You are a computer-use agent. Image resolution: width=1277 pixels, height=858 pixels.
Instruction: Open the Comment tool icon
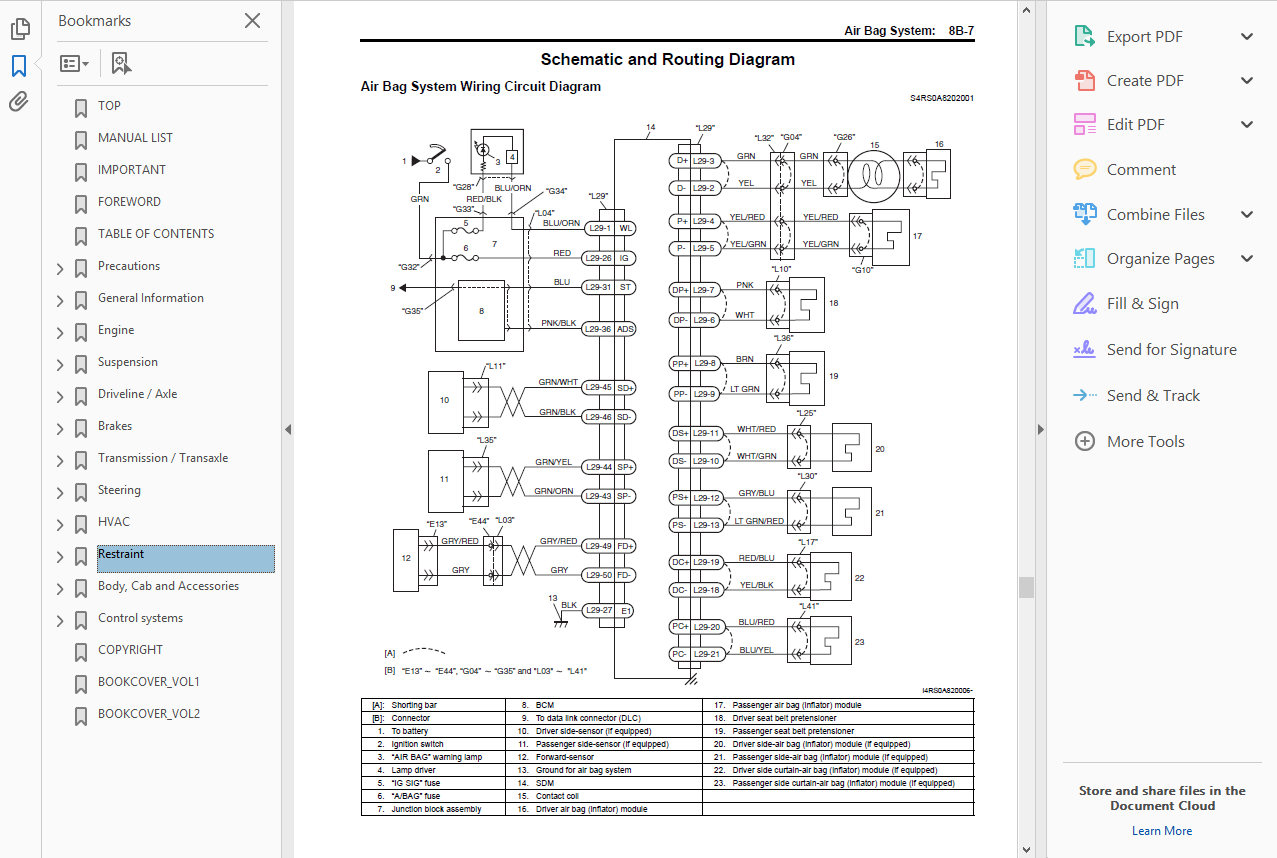click(1084, 169)
